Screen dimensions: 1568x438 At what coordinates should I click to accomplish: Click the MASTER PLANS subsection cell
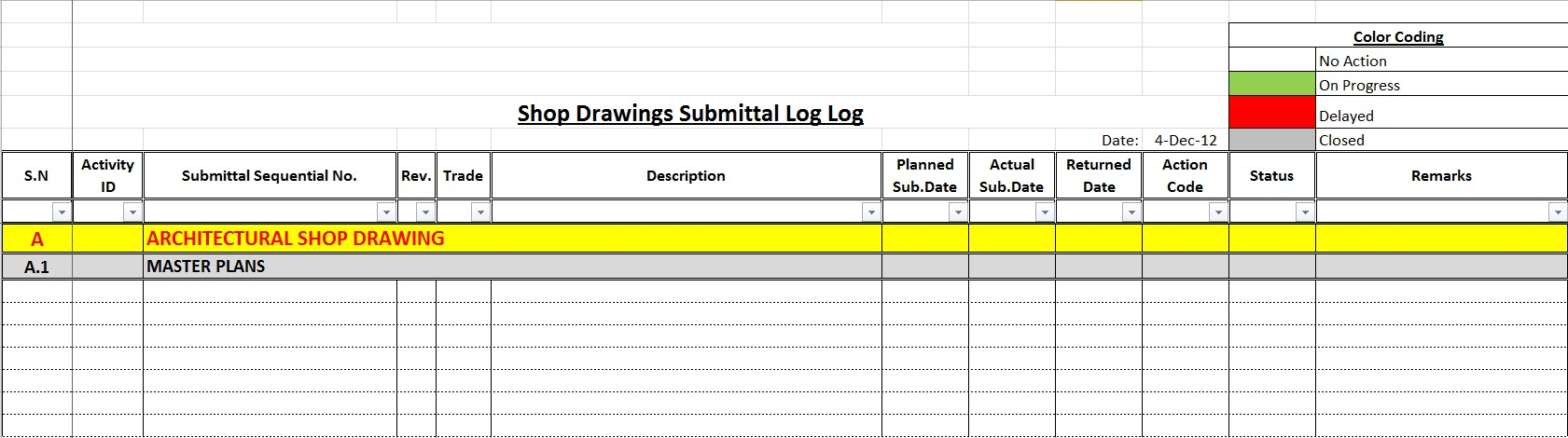click(x=206, y=267)
